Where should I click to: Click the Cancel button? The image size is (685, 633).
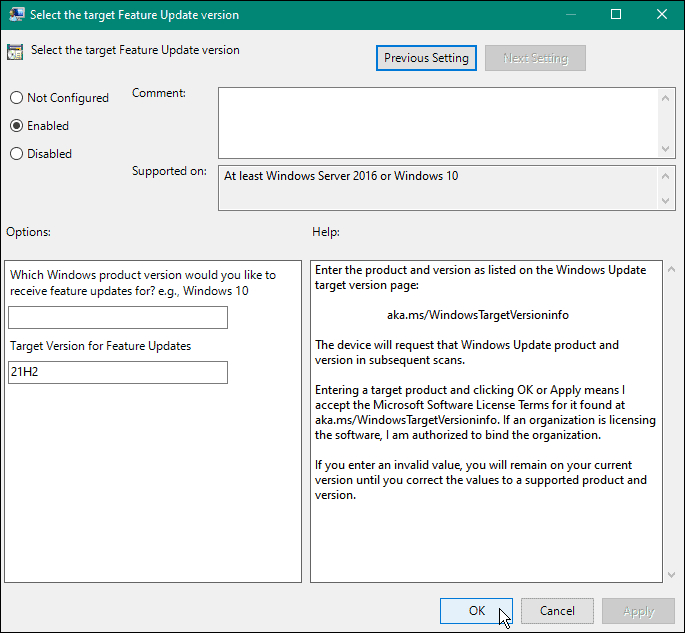pyautogui.click(x=557, y=611)
